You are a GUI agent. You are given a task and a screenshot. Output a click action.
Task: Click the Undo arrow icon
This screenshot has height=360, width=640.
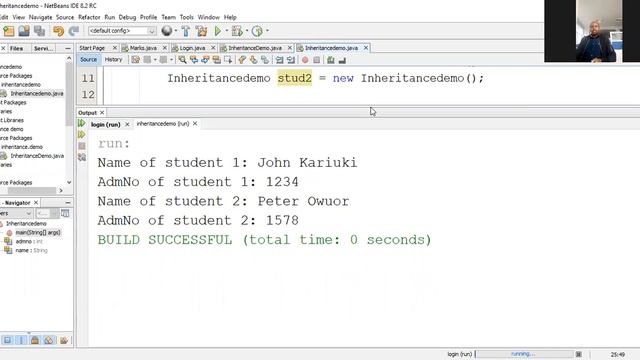click(x=58, y=31)
